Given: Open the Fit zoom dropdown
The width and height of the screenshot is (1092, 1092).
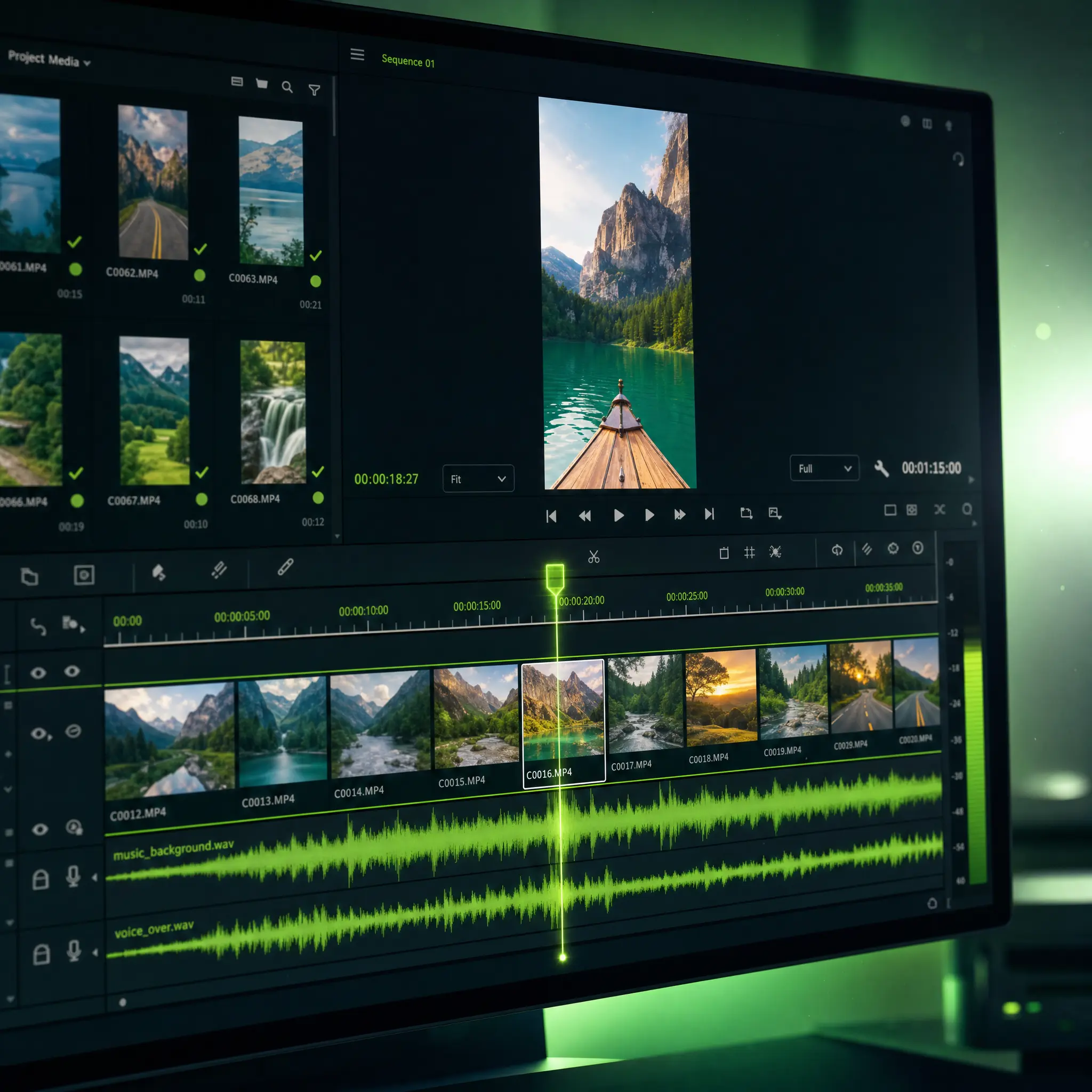Looking at the screenshot, I should [x=478, y=479].
